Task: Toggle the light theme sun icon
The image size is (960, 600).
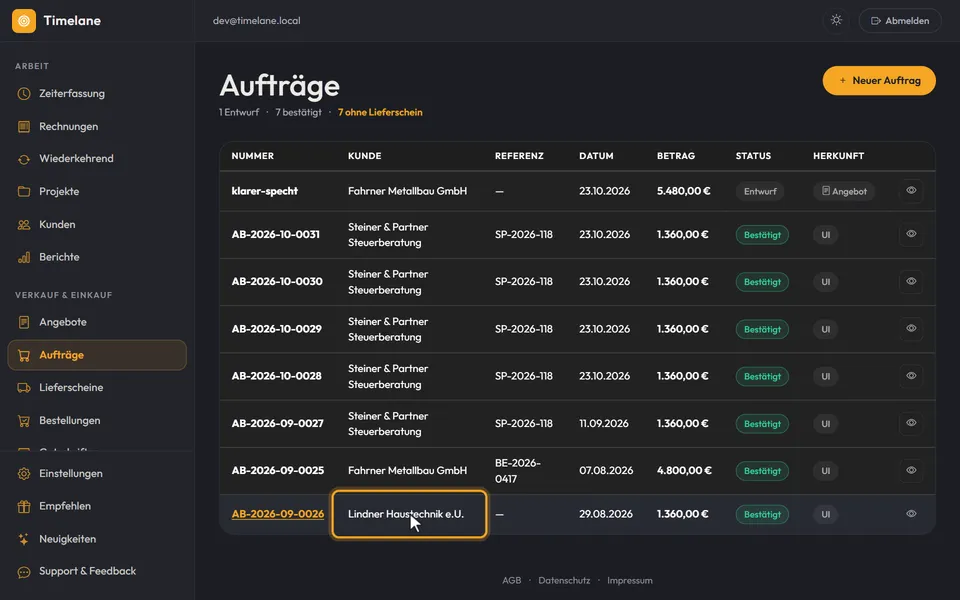Action: pos(836,20)
